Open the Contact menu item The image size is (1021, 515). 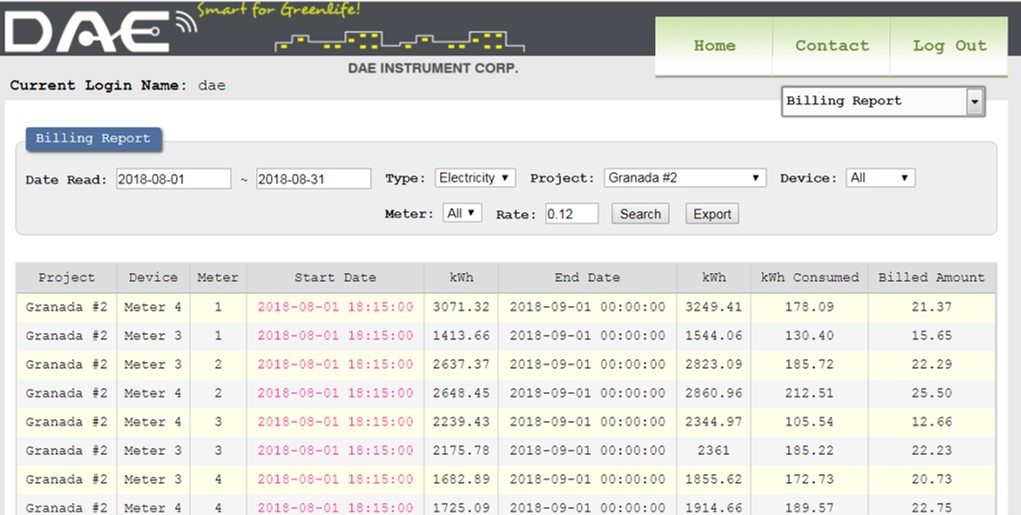point(832,46)
